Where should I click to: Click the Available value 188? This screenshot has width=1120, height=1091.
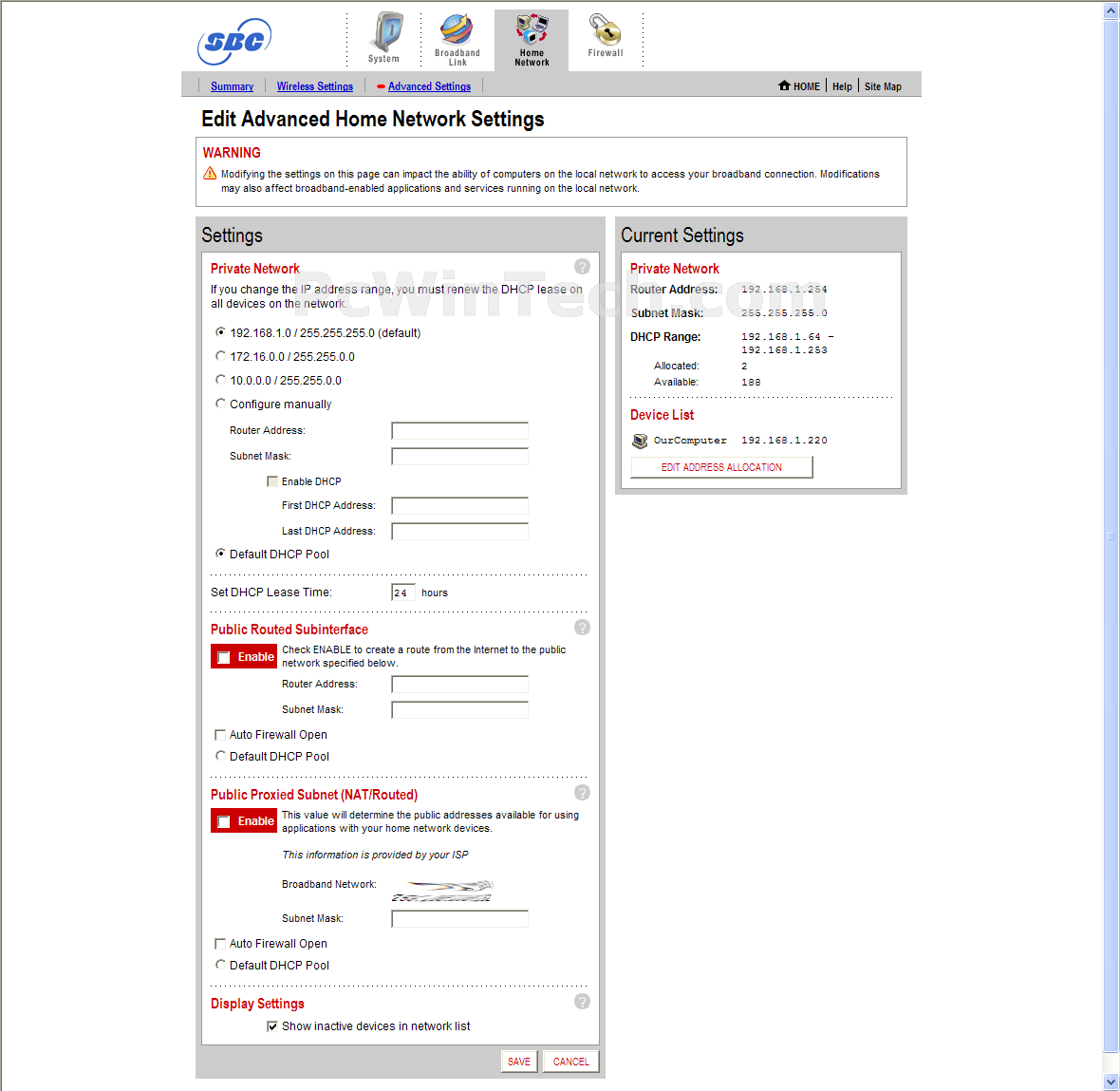point(751,383)
